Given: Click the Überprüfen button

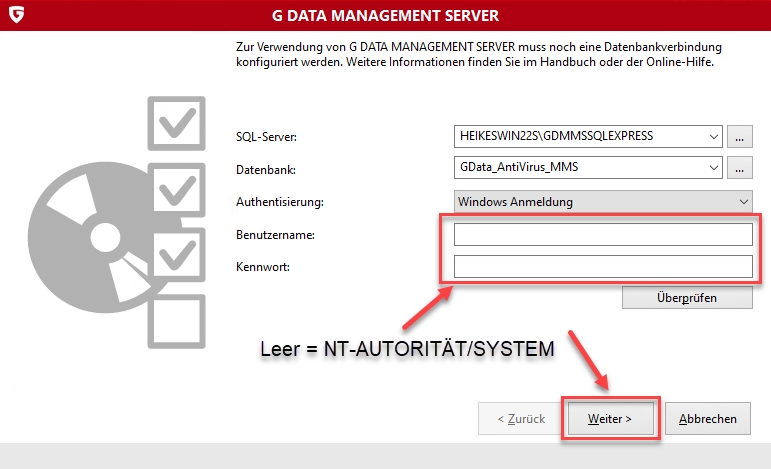Looking at the screenshot, I should pyautogui.click(x=687, y=297).
